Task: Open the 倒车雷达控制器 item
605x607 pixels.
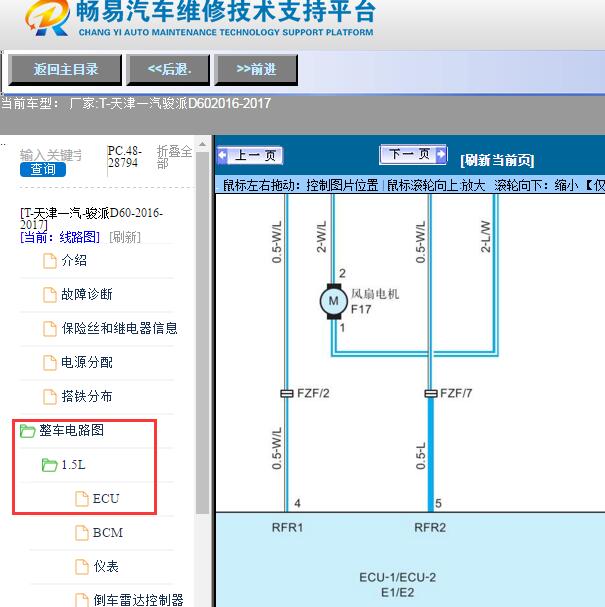Action: coord(138,600)
